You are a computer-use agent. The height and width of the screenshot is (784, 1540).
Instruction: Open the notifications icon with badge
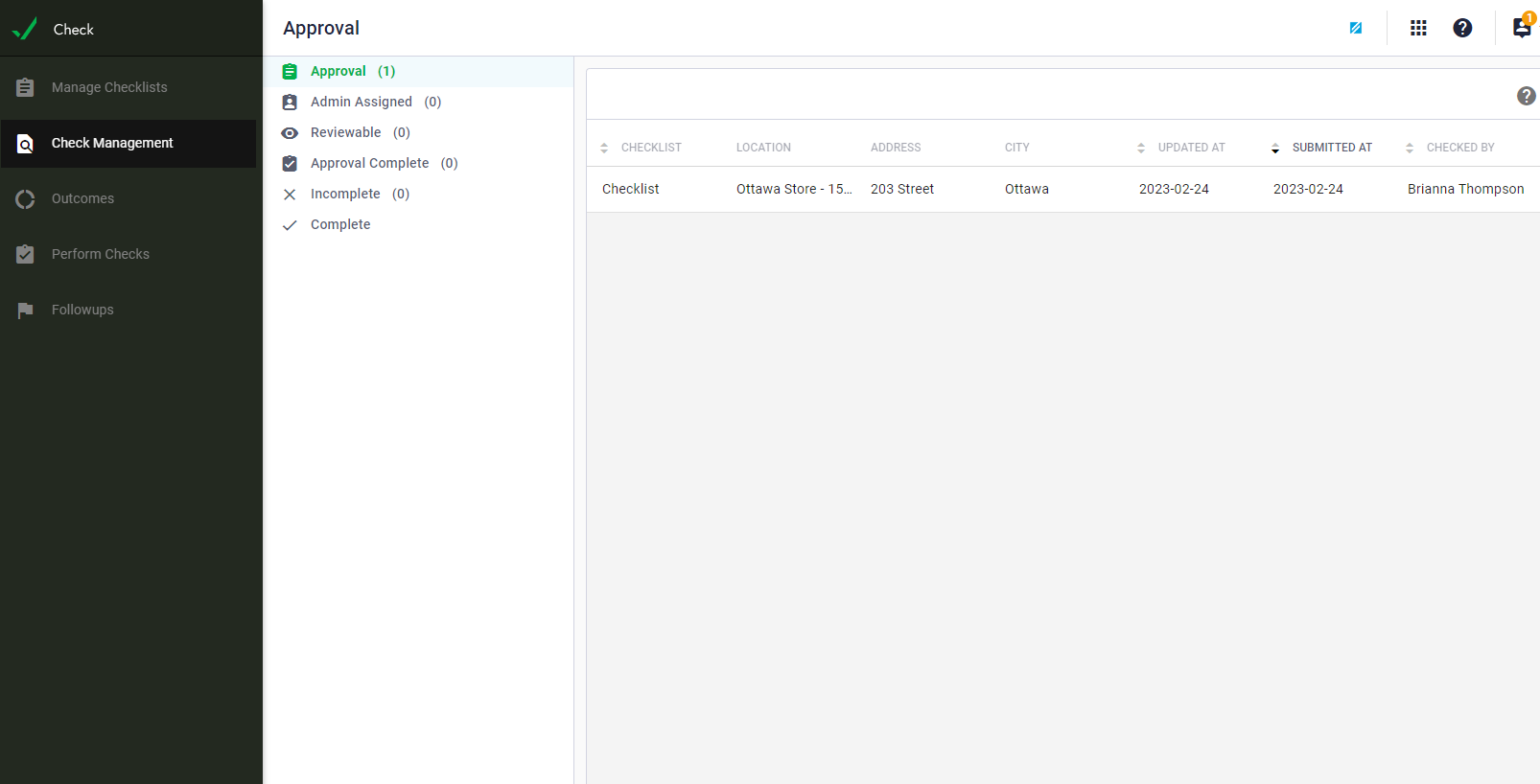coord(1522,28)
